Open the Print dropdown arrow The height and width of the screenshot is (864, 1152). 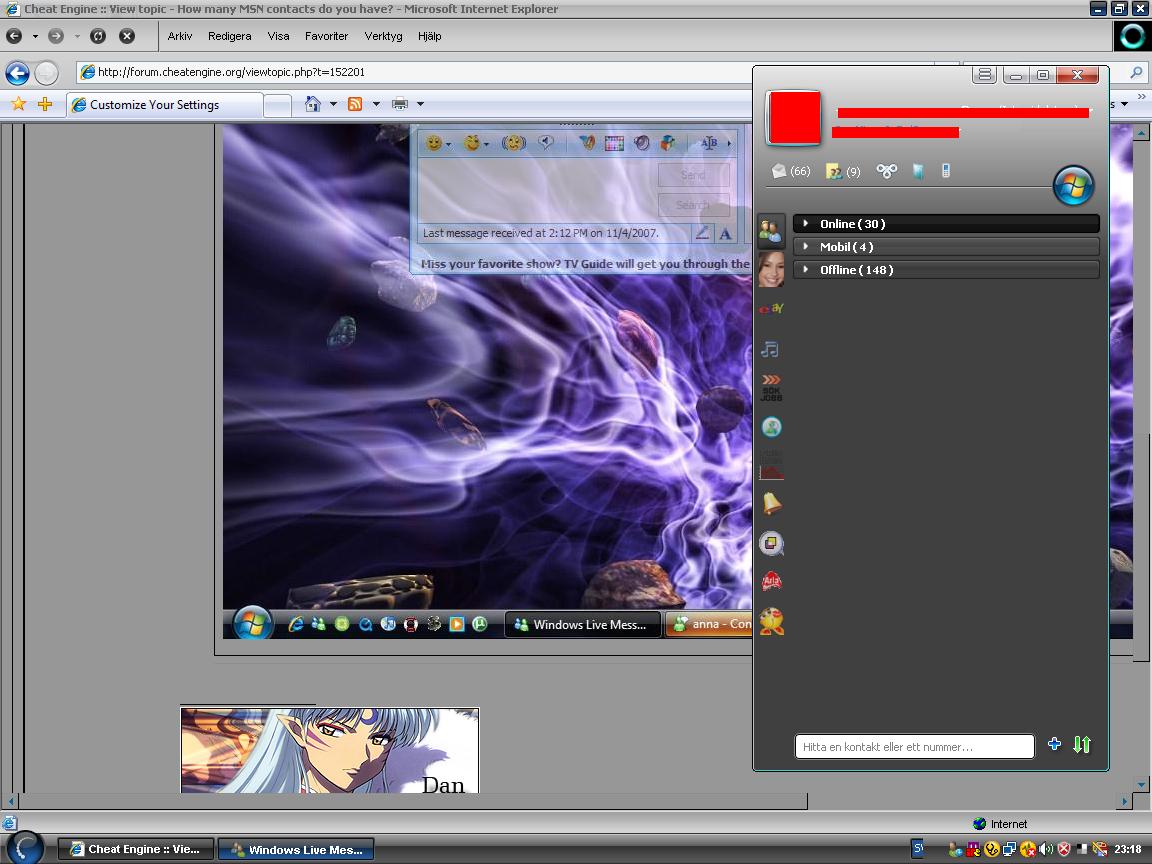pyautogui.click(x=421, y=104)
